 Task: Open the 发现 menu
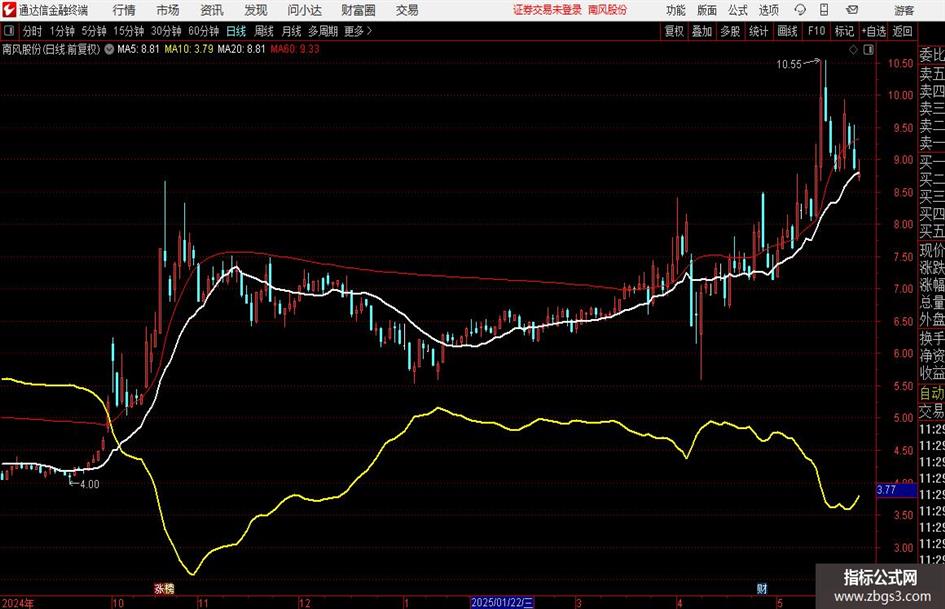[256, 10]
